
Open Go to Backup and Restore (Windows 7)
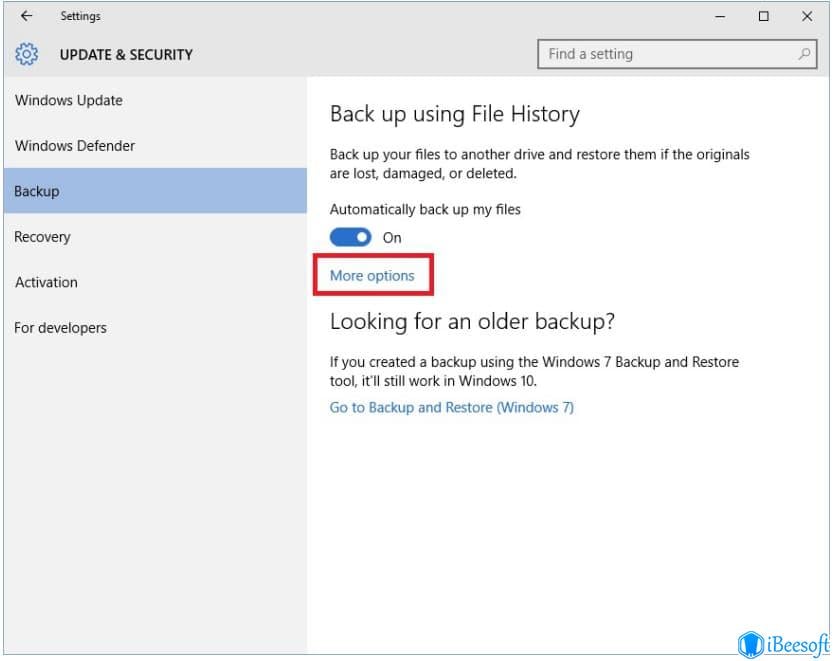[x=452, y=407]
